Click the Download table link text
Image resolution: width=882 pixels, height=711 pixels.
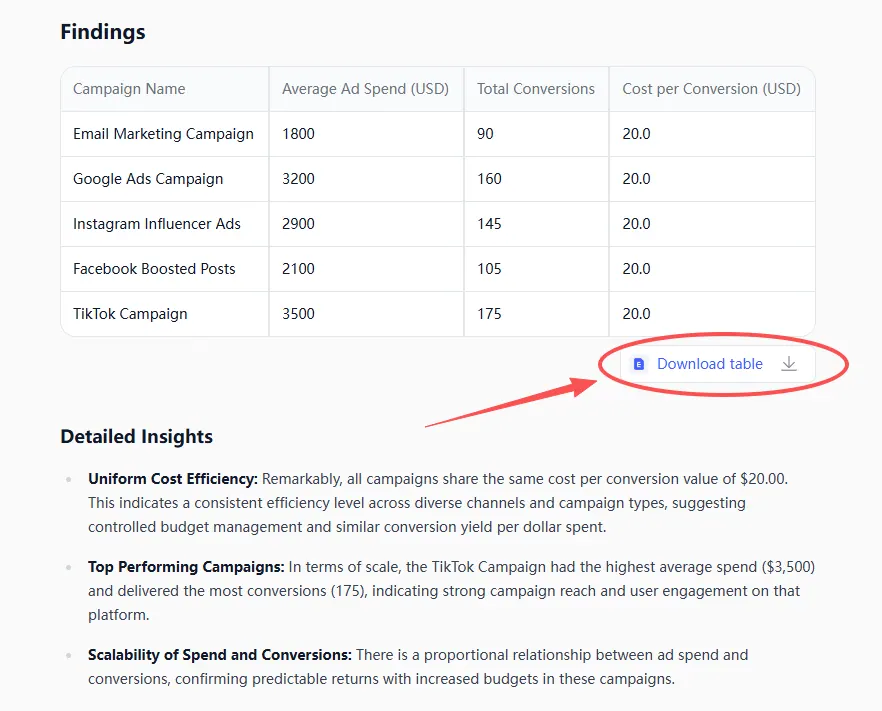[709, 364]
